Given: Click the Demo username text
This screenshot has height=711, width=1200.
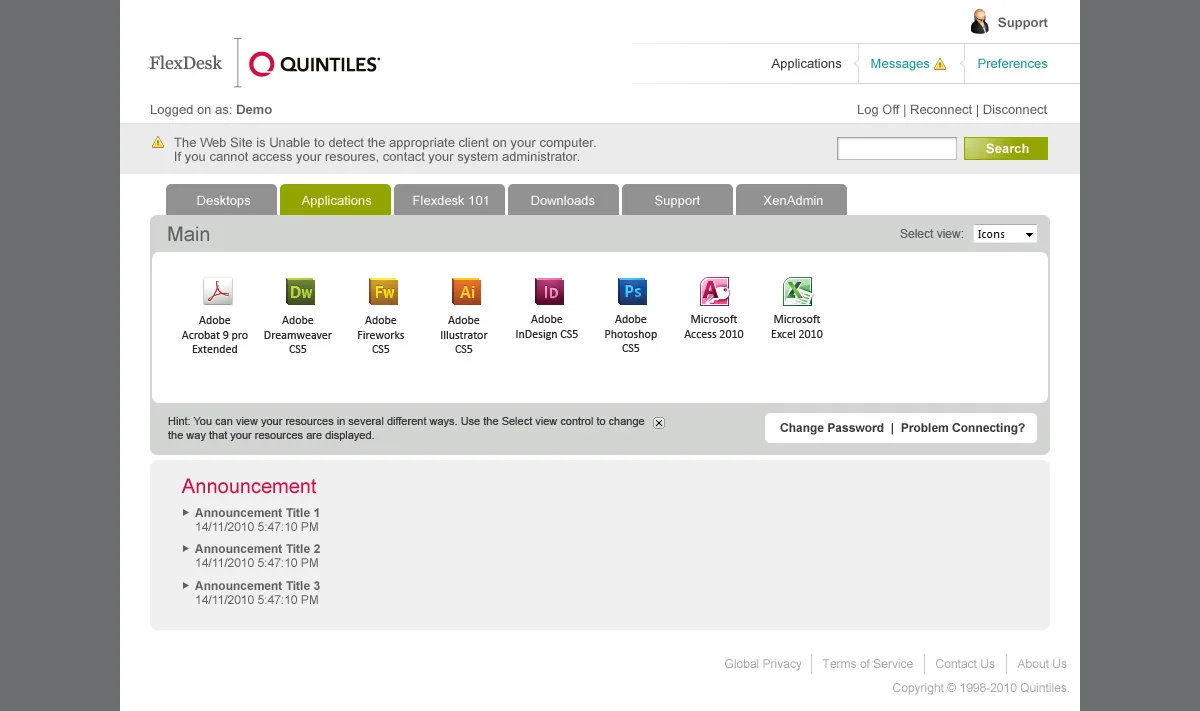Looking at the screenshot, I should [254, 110].
